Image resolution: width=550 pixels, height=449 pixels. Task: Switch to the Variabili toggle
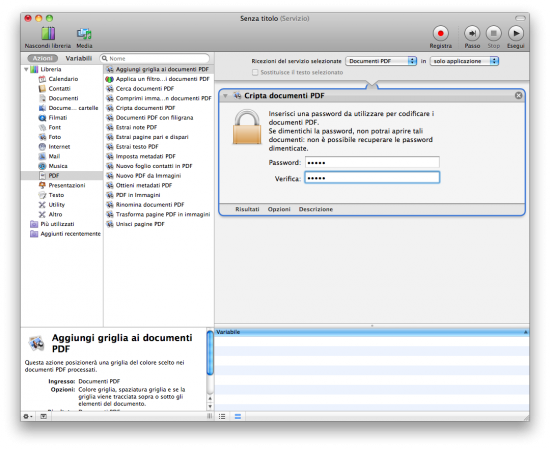click(79, 58)
